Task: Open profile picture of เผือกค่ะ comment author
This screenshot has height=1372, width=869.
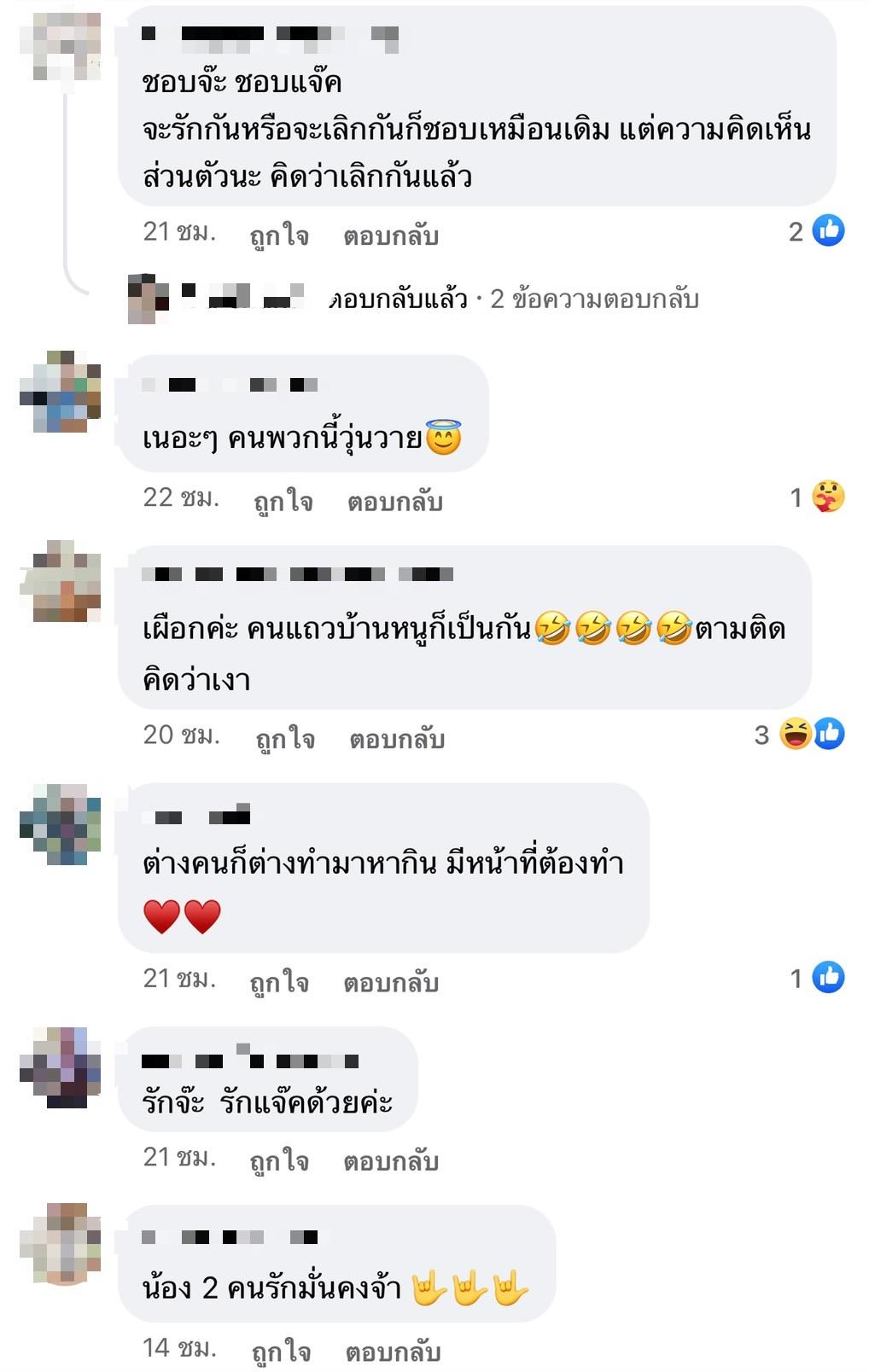Action: click(x=61, y=581)
